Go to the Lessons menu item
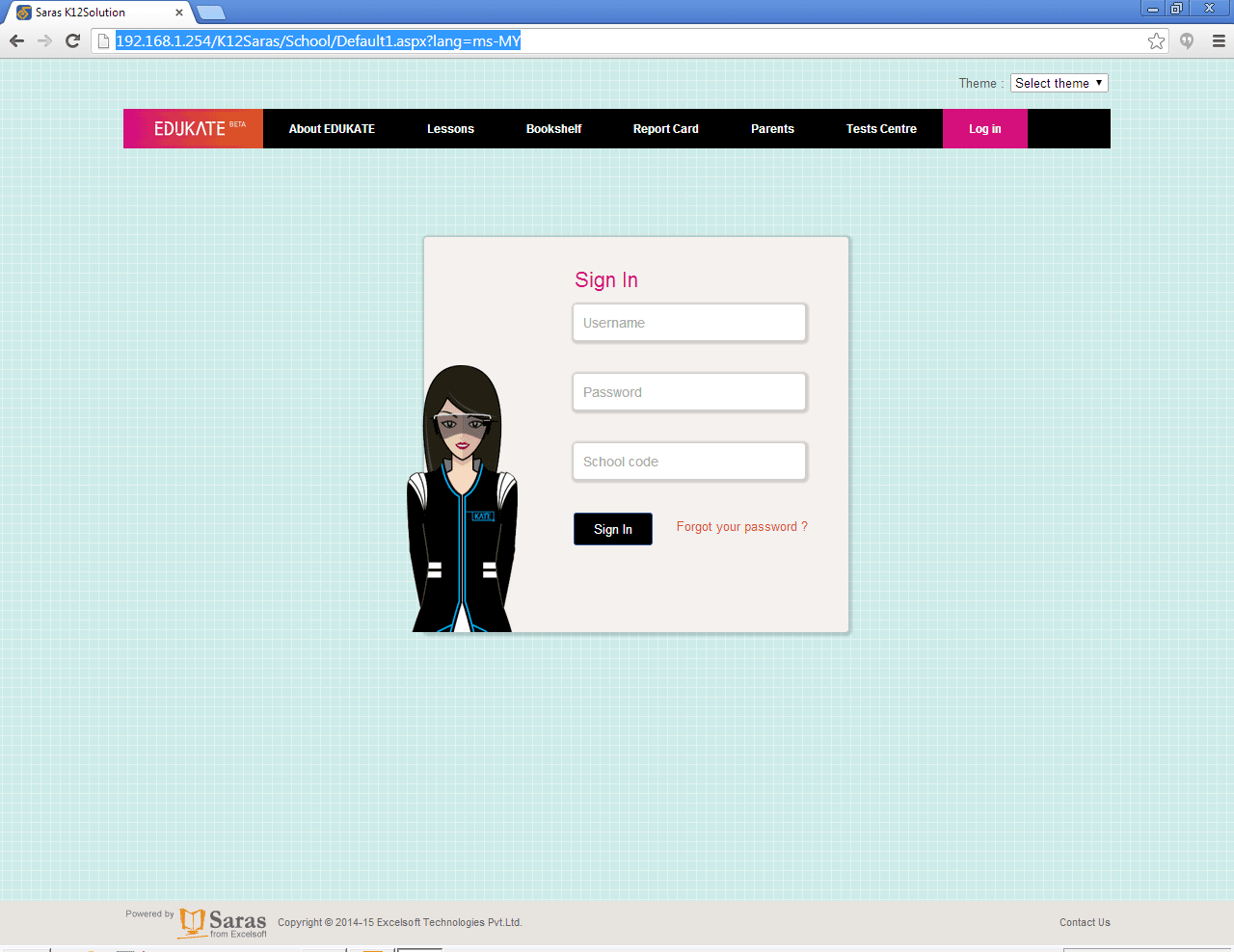 pos(450,128)
